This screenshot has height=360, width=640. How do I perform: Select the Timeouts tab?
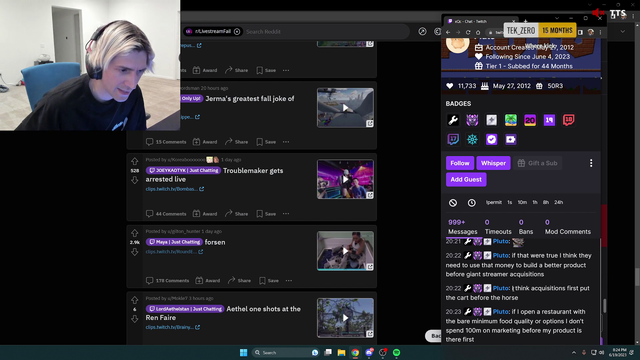pos(498,227)
